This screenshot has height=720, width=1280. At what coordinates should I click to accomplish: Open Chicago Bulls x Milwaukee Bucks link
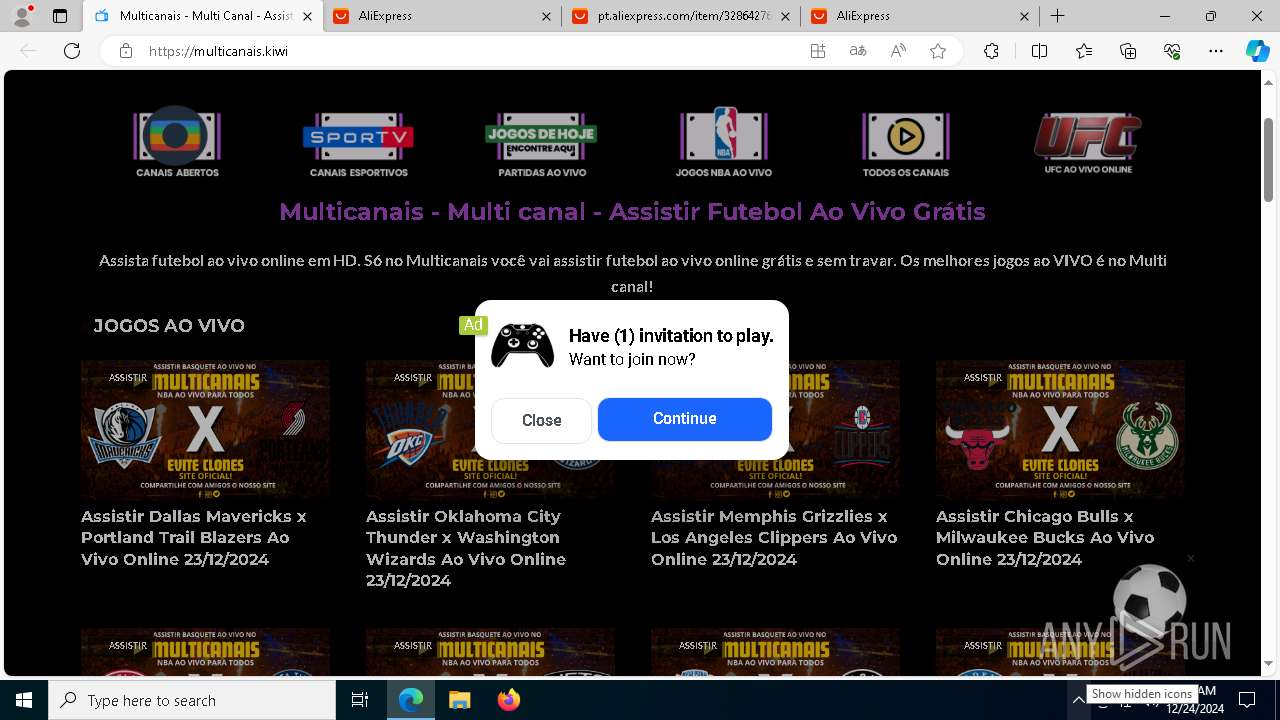coord(1045,538)
